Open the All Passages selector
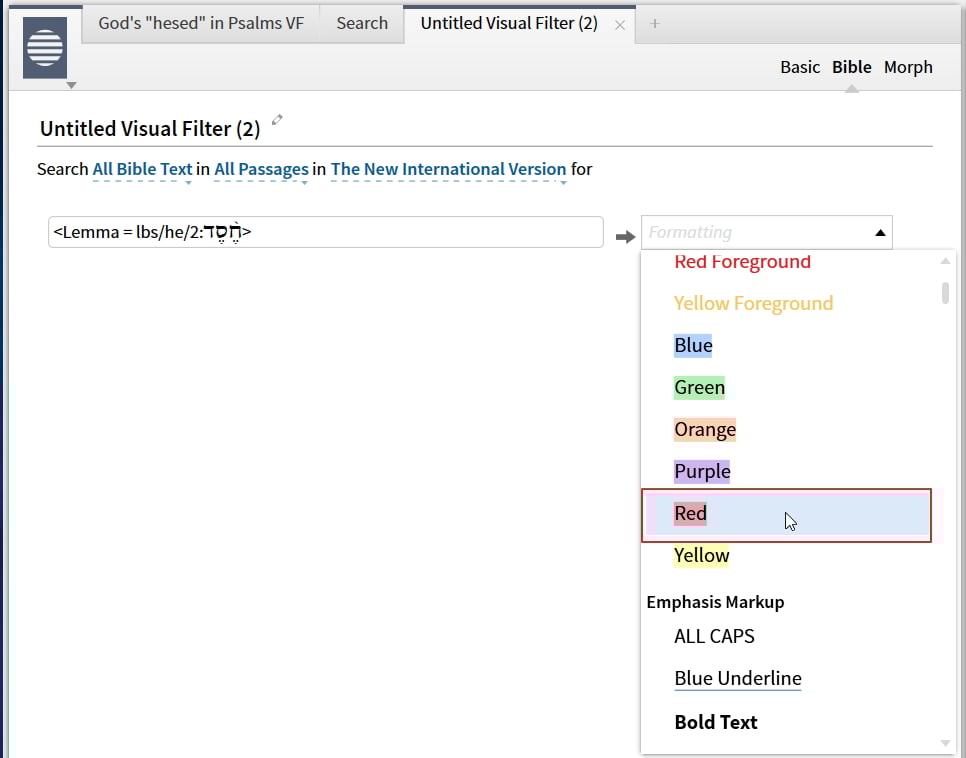Image resolution: width=966 pixels, height=758 pixels. pyautogui.click(x=261, y=169)
